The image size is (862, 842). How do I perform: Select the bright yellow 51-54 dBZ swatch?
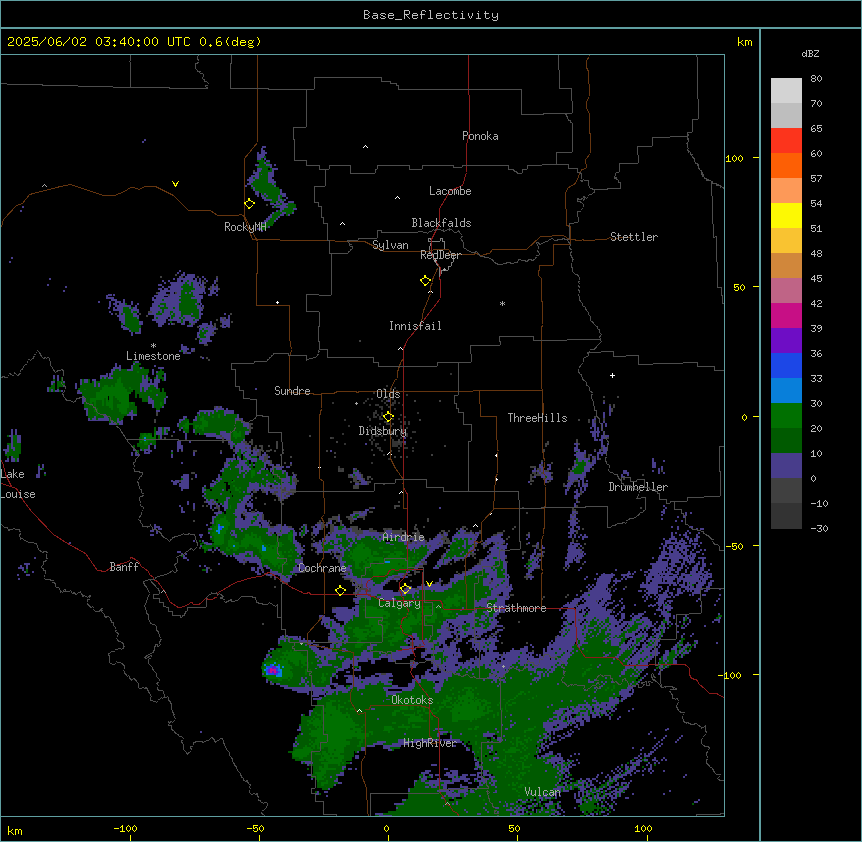coord(786,215)
